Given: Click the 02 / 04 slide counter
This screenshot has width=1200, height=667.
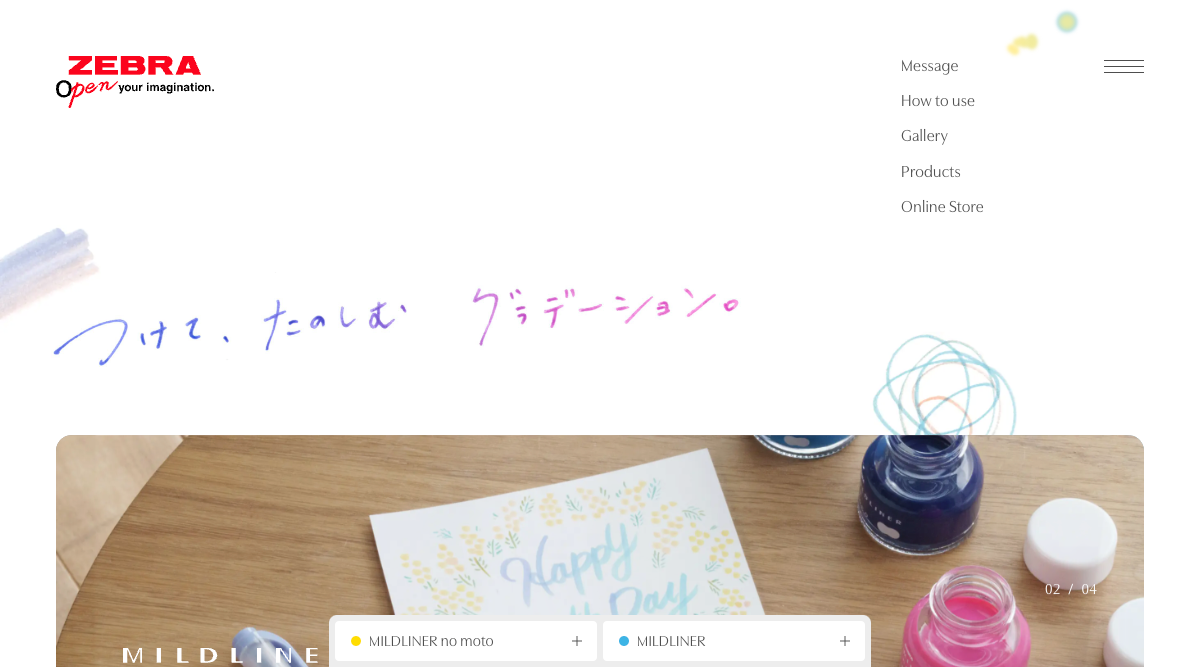Looking at the screenshot, I should click(1071, 589).
